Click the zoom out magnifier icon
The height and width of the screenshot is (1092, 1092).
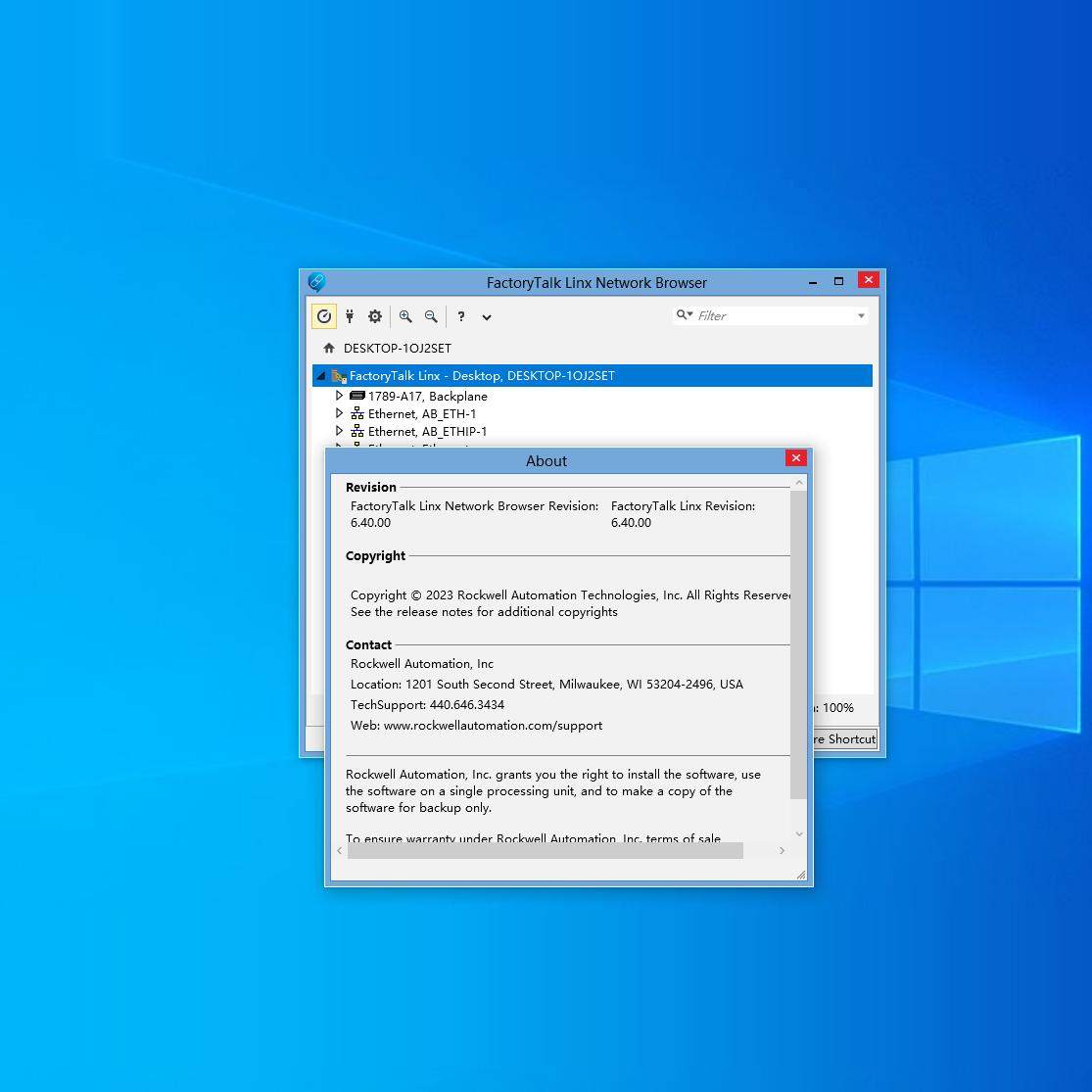(431, 316)
